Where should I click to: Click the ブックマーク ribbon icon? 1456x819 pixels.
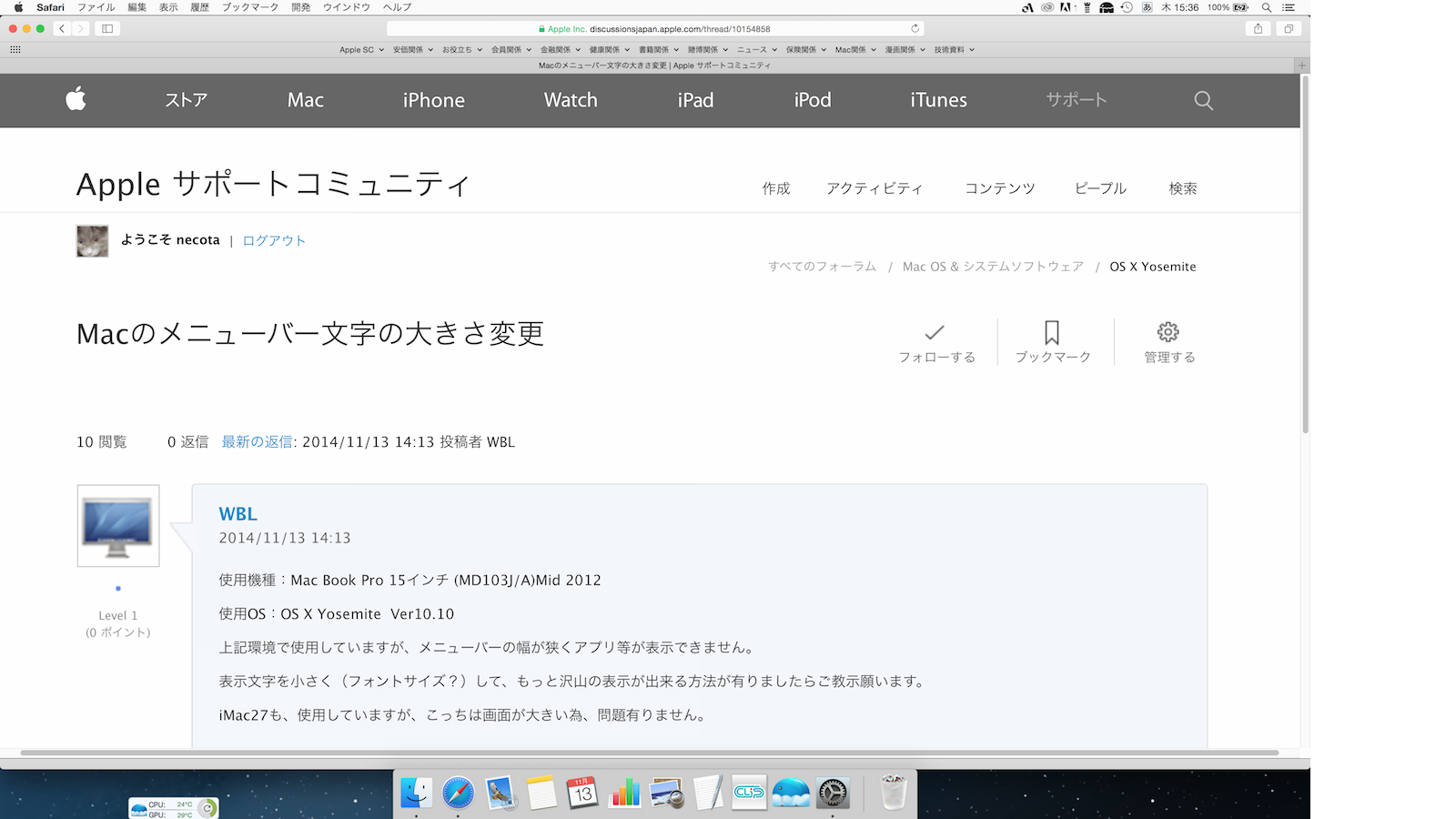1052,332
